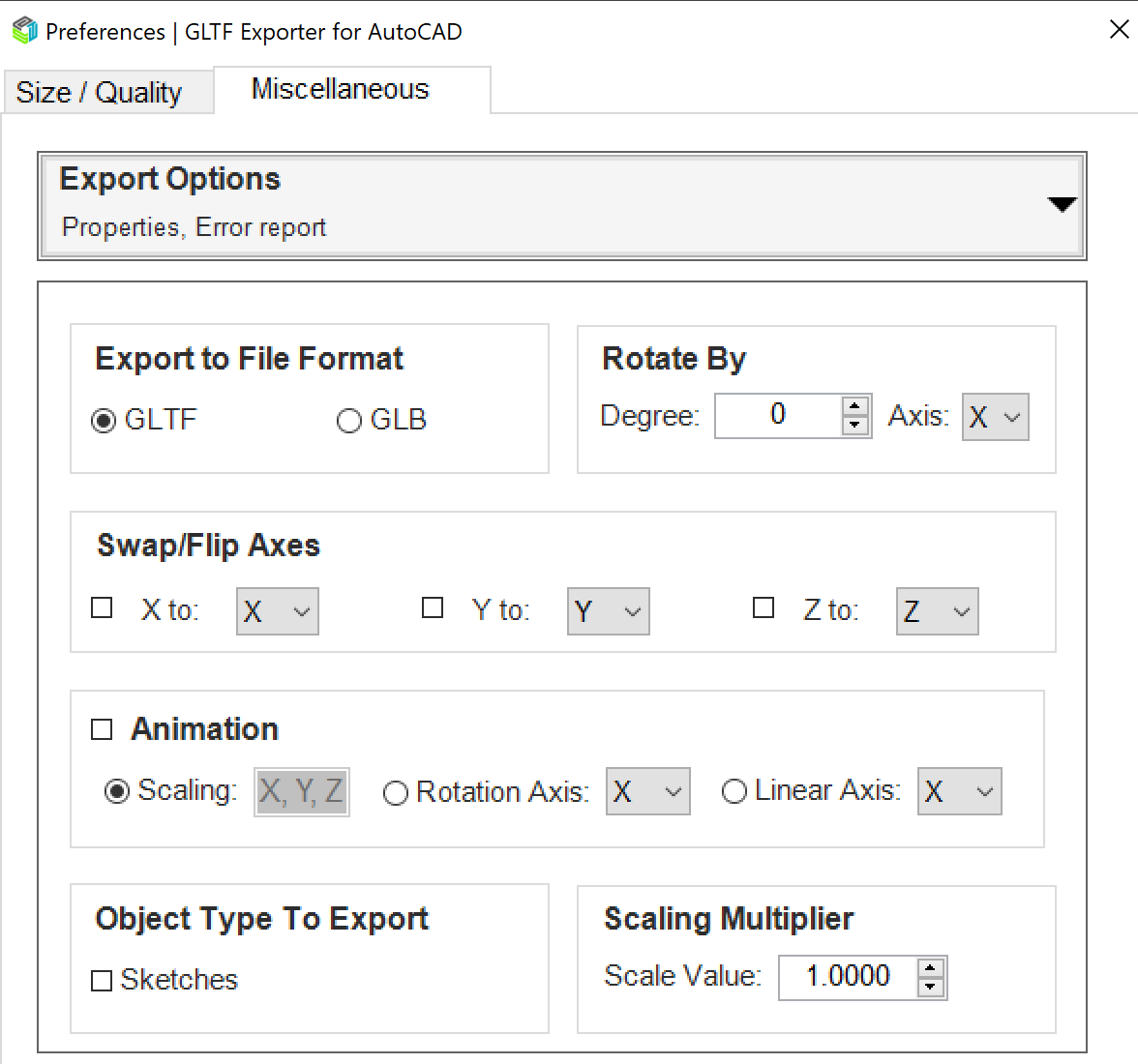Check the Sketches object type box
The height and width of the screenshot is (1064, 1138).
(102, 981)
